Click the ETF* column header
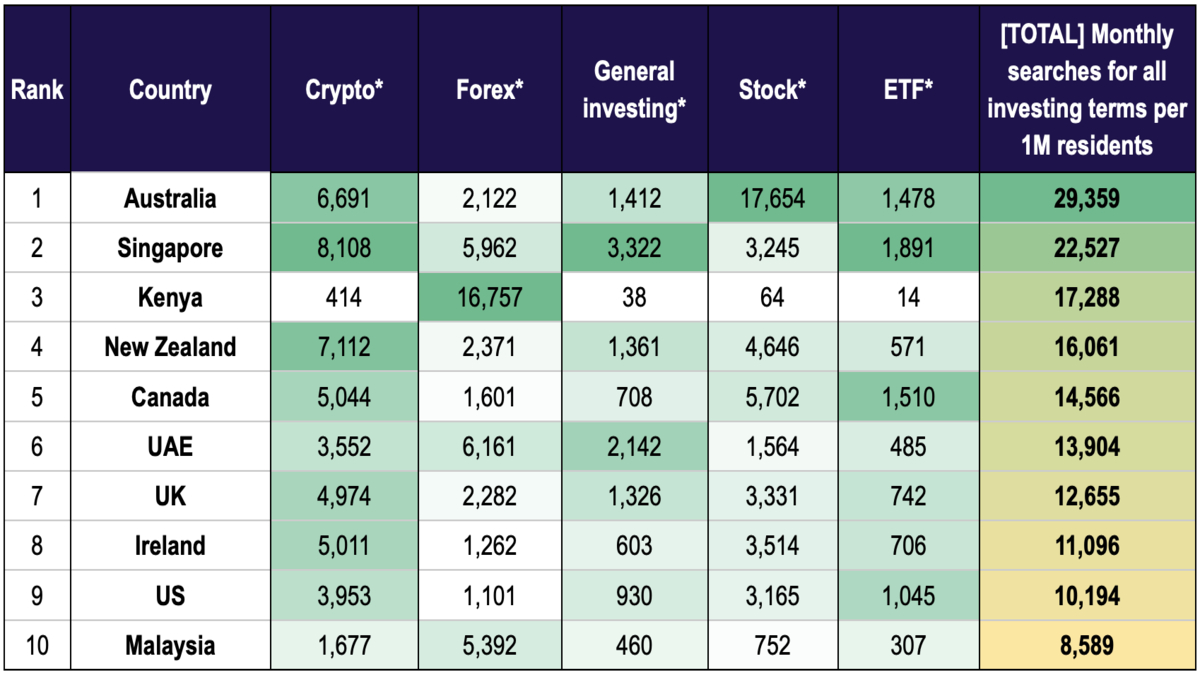The width and height of the screenshot is (1200, 675). (x=908, y=90)
